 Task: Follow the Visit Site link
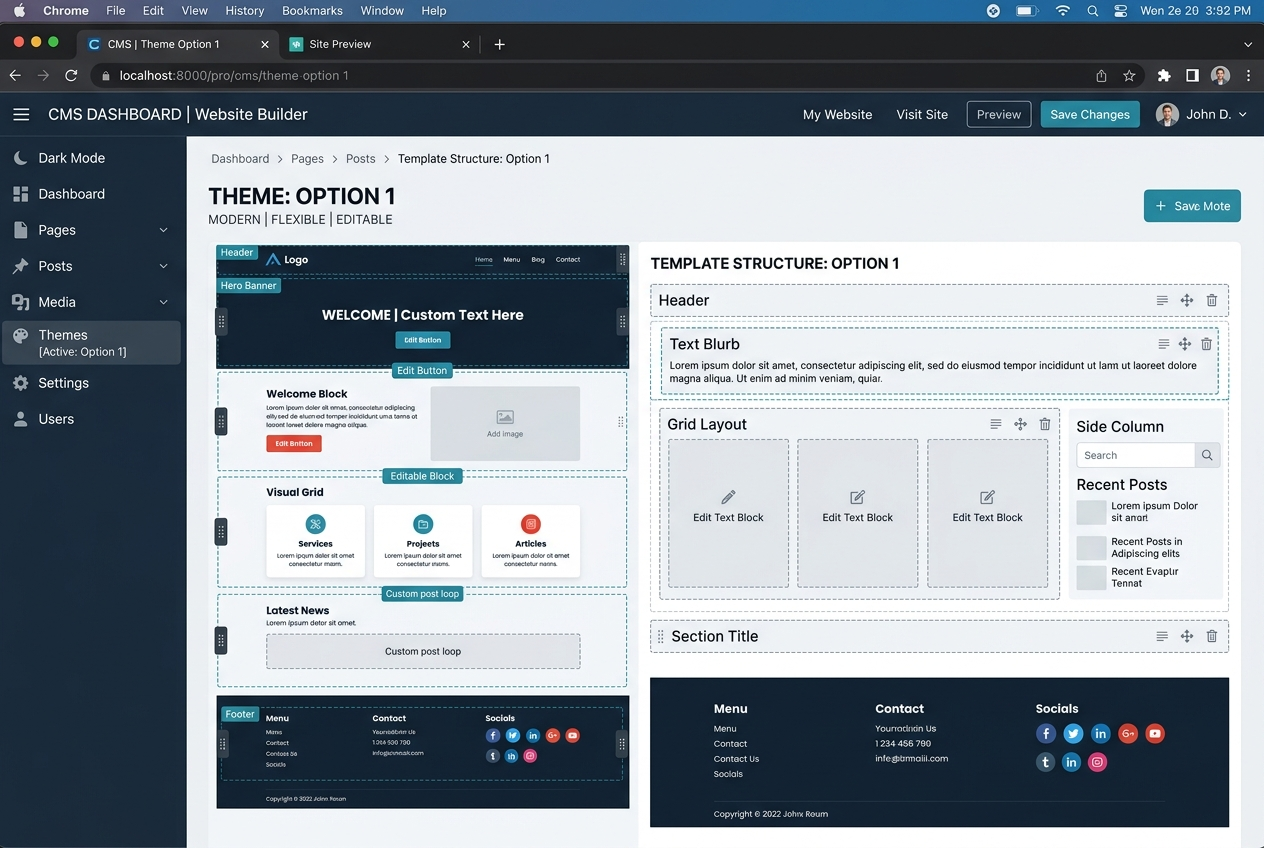tap(922, 115)
